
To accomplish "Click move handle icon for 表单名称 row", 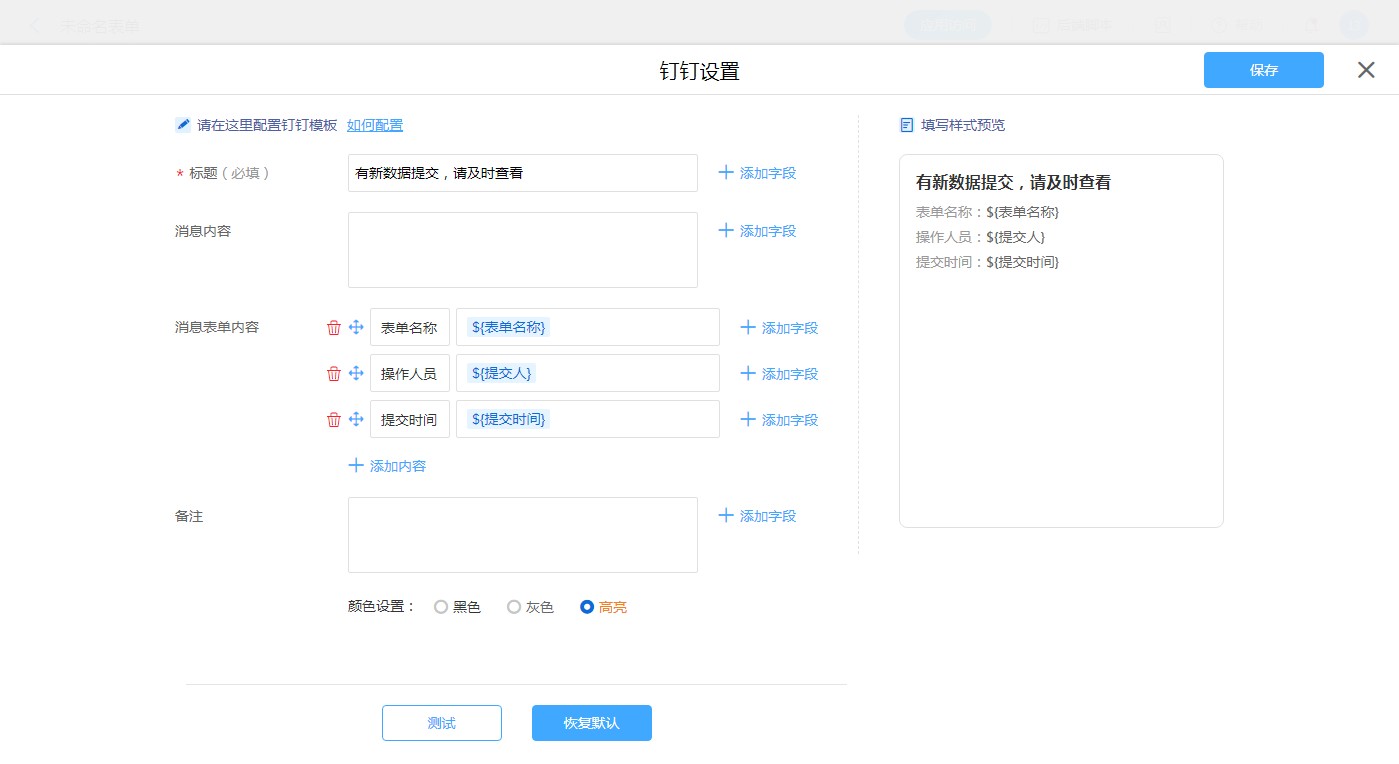I will 356,328.
